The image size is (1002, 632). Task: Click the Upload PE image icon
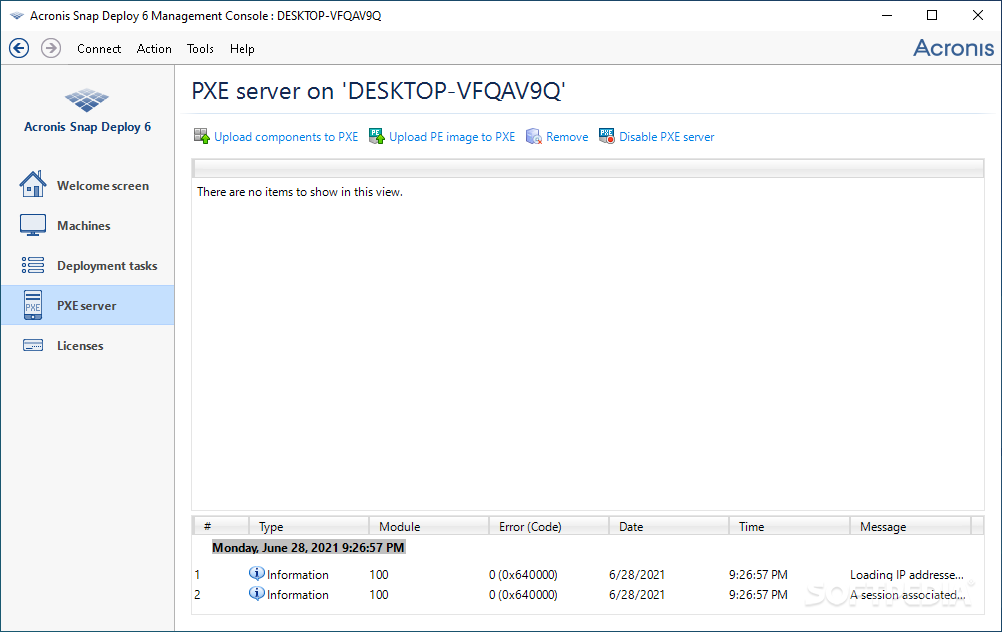point(377,136)
